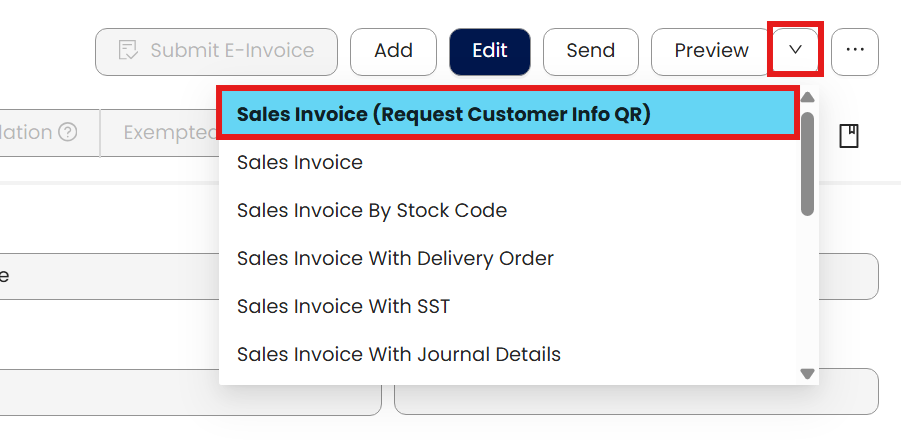Click the question mark help icon
The height and width of the screenshot is (441, 901).
click(x=68, y=133)
